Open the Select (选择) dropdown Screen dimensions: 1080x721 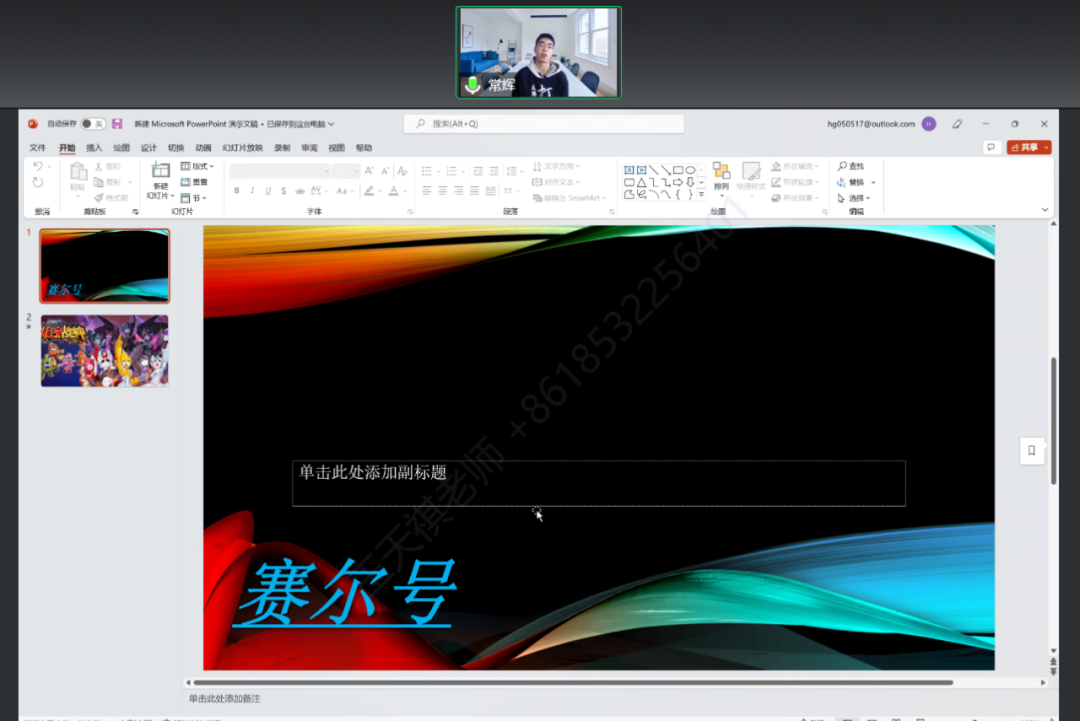[854, 198]
